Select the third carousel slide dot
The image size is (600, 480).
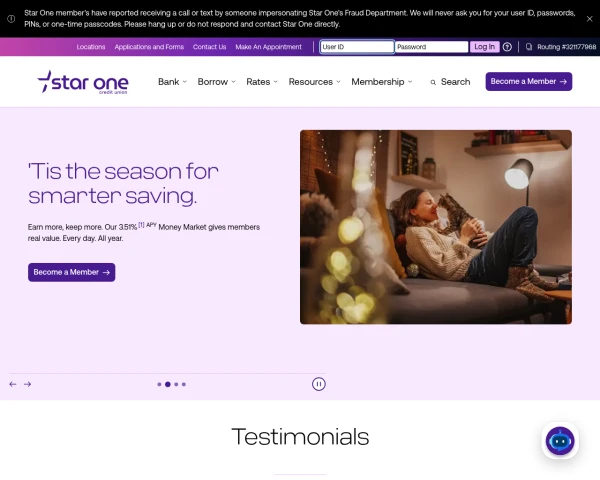pyautogui.click(x=176, y=384)
